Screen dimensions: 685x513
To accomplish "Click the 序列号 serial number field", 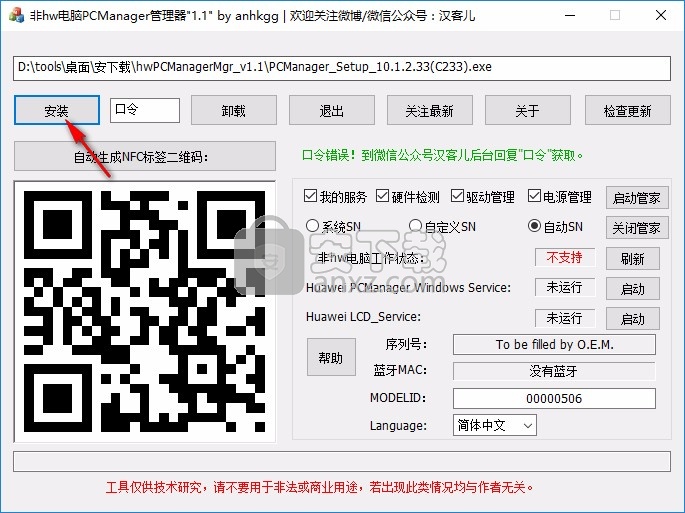I will click(x=554, y=345).
